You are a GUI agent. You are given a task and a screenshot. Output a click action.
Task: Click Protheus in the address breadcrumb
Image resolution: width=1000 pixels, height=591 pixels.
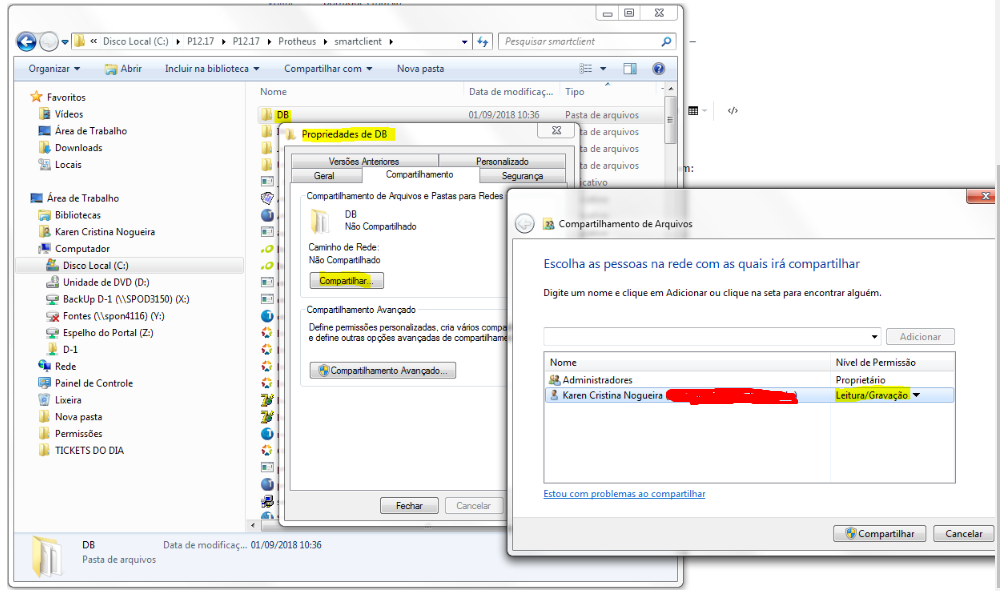click(297, 41)
